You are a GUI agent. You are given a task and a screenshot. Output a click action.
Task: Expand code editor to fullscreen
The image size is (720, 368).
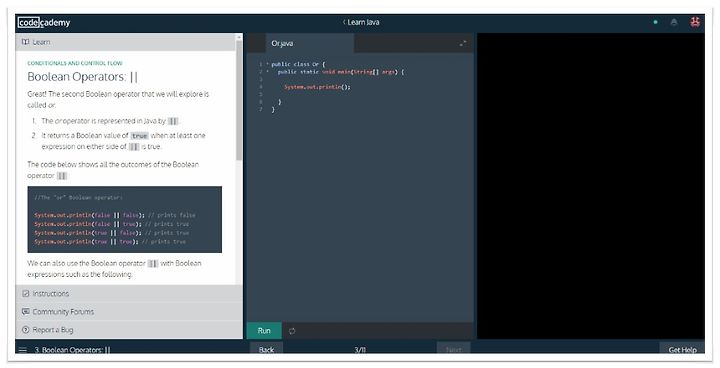point(462,44)
